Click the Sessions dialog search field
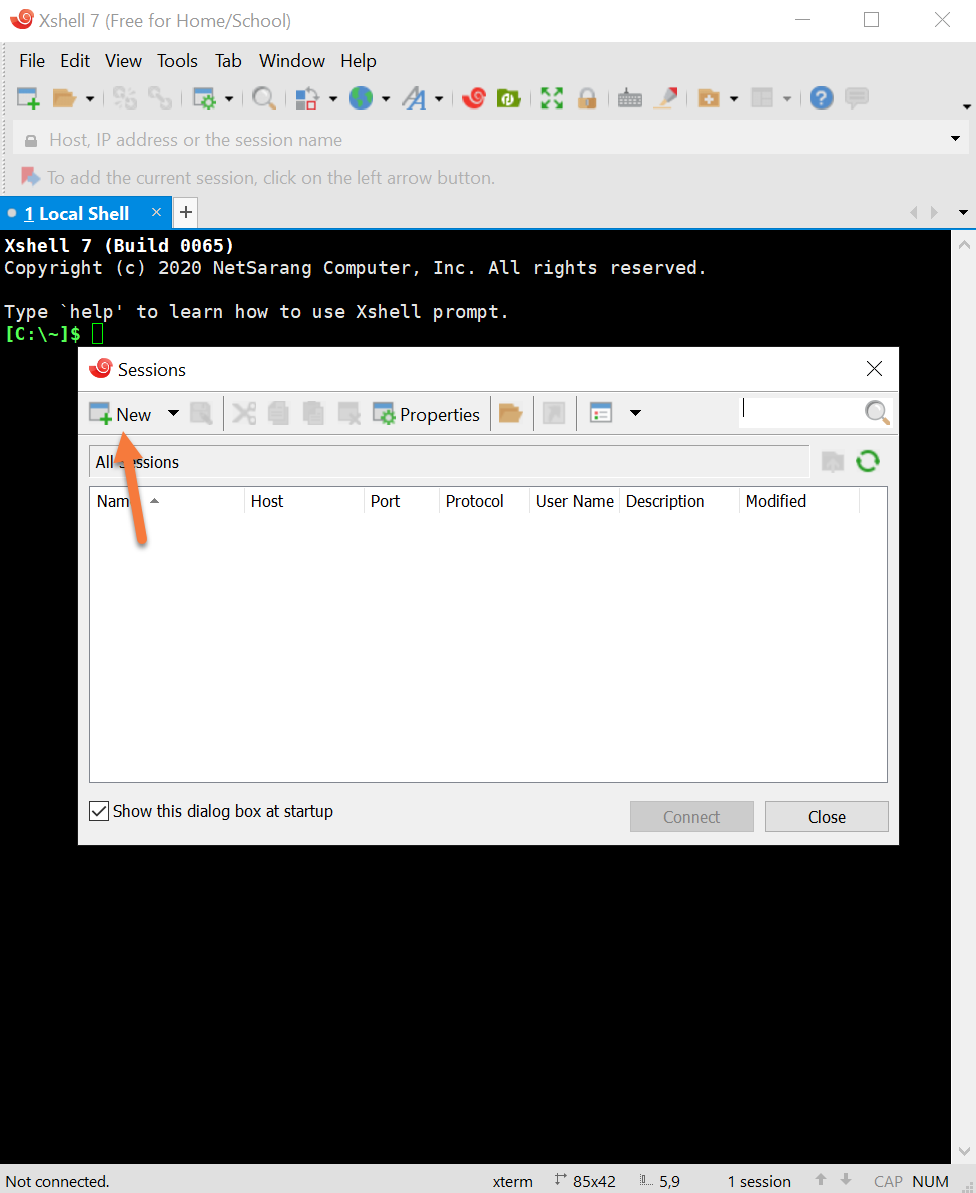Screen dimensions: 976x1193 (800, 412)
